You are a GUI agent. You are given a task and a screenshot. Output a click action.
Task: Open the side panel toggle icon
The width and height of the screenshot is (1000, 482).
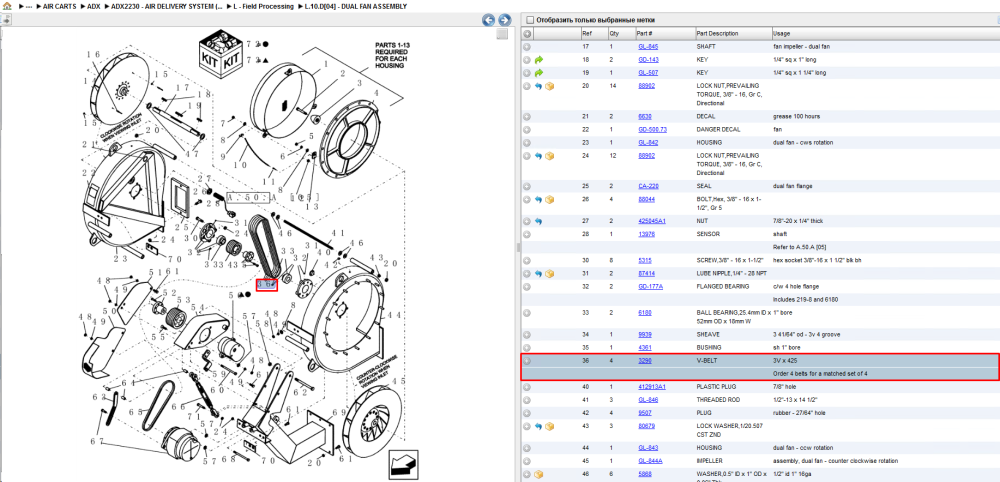(6, 20)
